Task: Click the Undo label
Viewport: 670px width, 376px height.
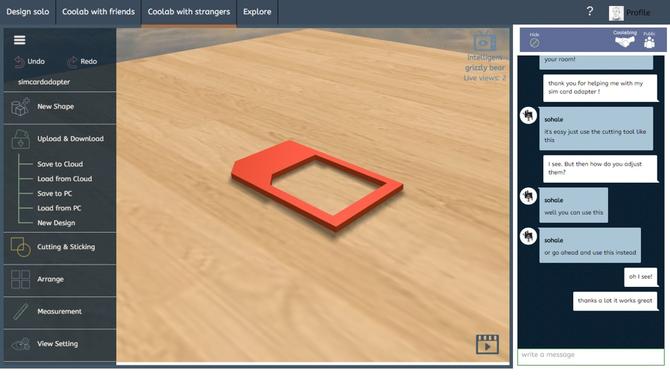Action: [36, 62]
